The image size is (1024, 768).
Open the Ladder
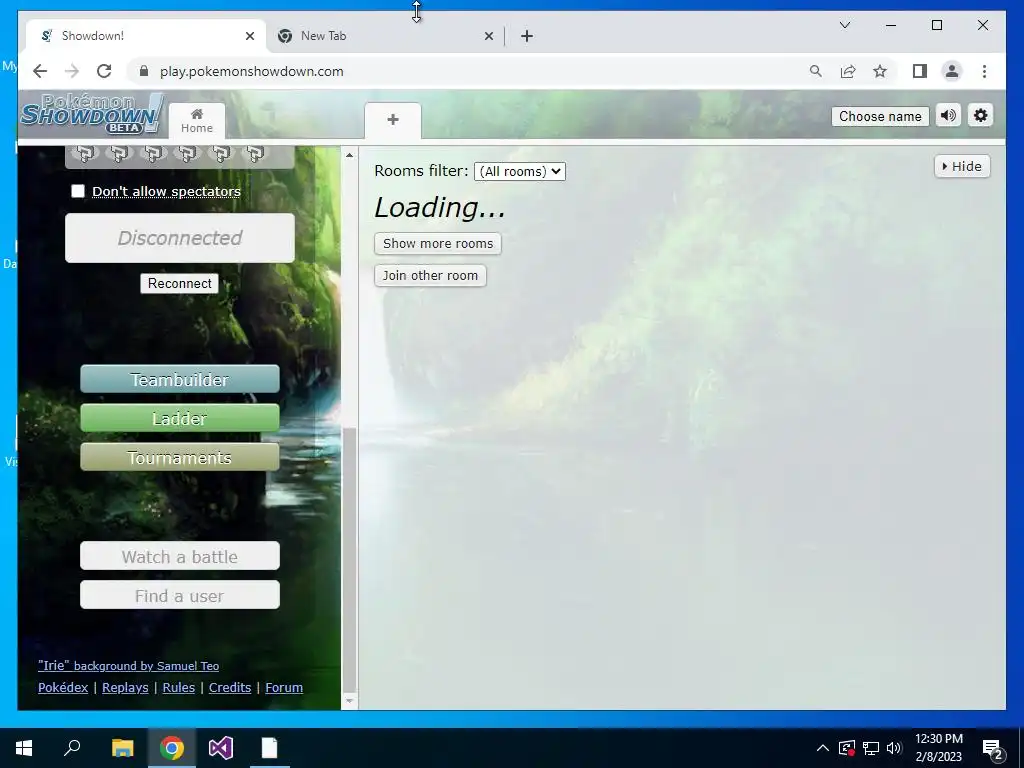tap(180, 419)
